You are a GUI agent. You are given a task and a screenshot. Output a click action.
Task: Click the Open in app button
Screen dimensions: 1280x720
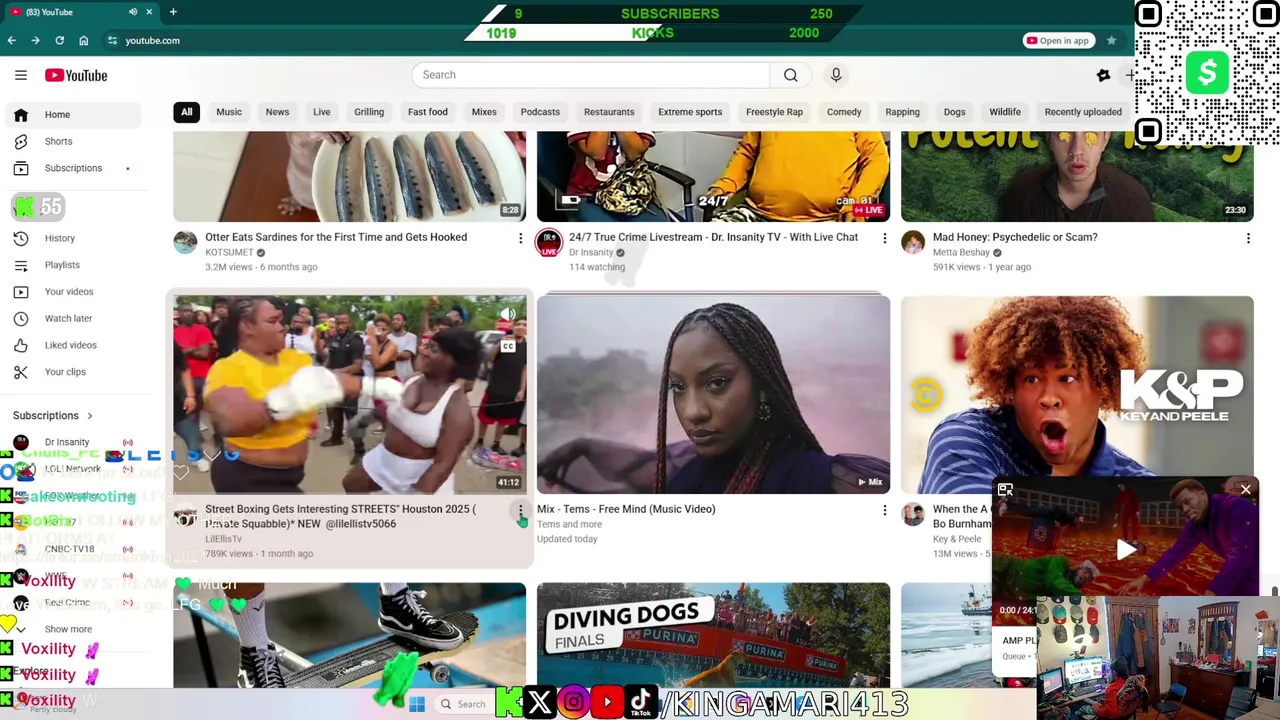(1057, 40)
